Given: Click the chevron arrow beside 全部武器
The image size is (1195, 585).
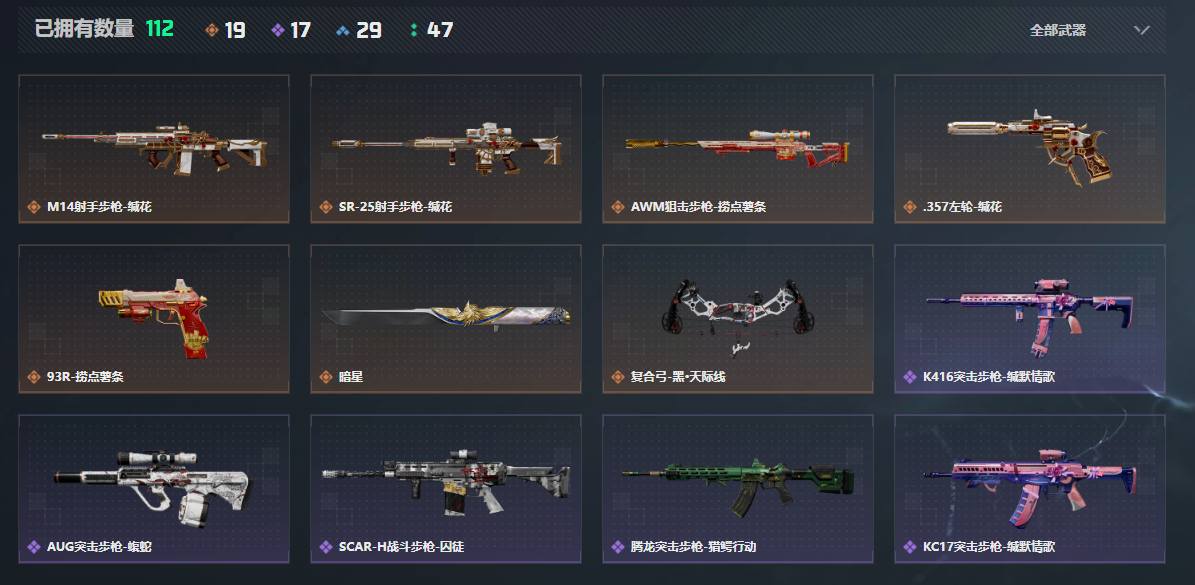Looking at the screenshot, I should click(x=1141, y=30).
